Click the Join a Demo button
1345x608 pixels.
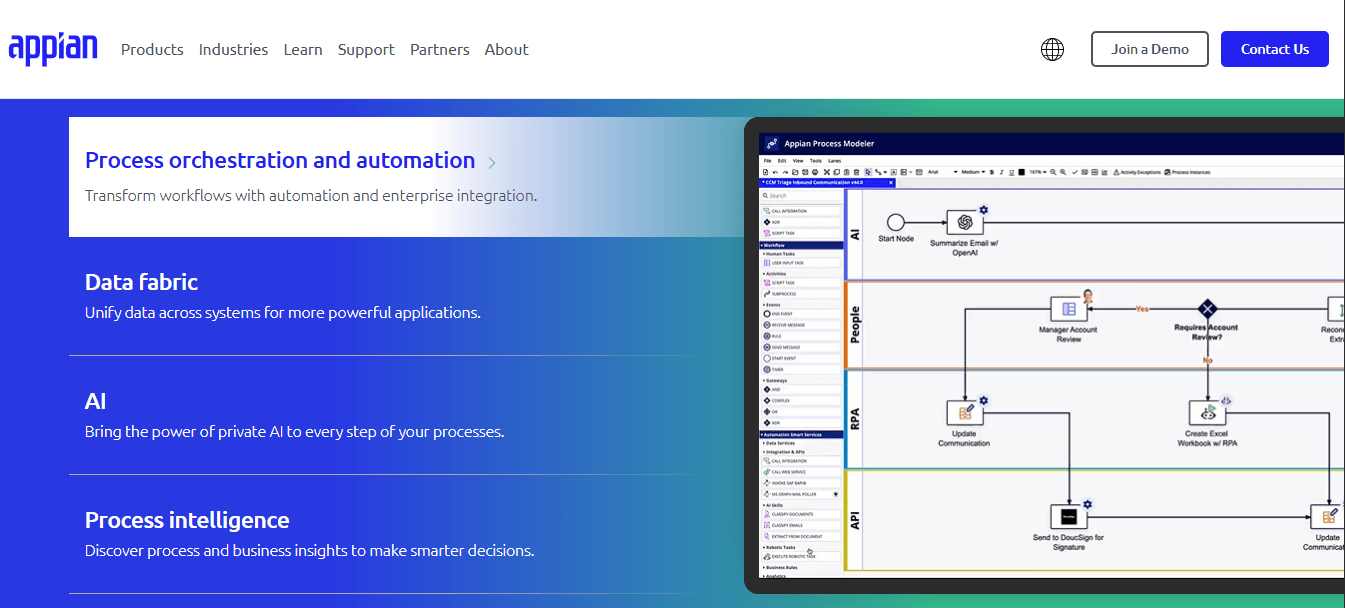point(1150,49)
